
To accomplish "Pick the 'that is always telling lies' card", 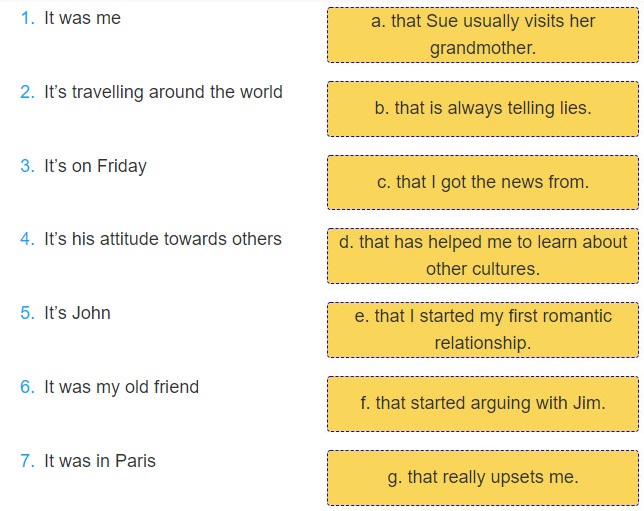I will click(483, 109).
